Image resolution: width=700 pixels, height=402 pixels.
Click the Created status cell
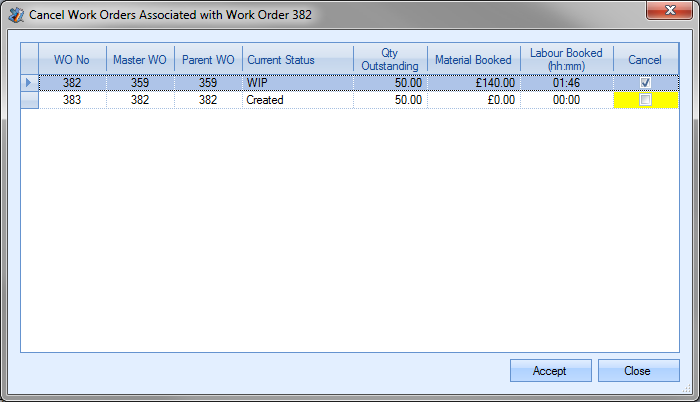point(298,100)
